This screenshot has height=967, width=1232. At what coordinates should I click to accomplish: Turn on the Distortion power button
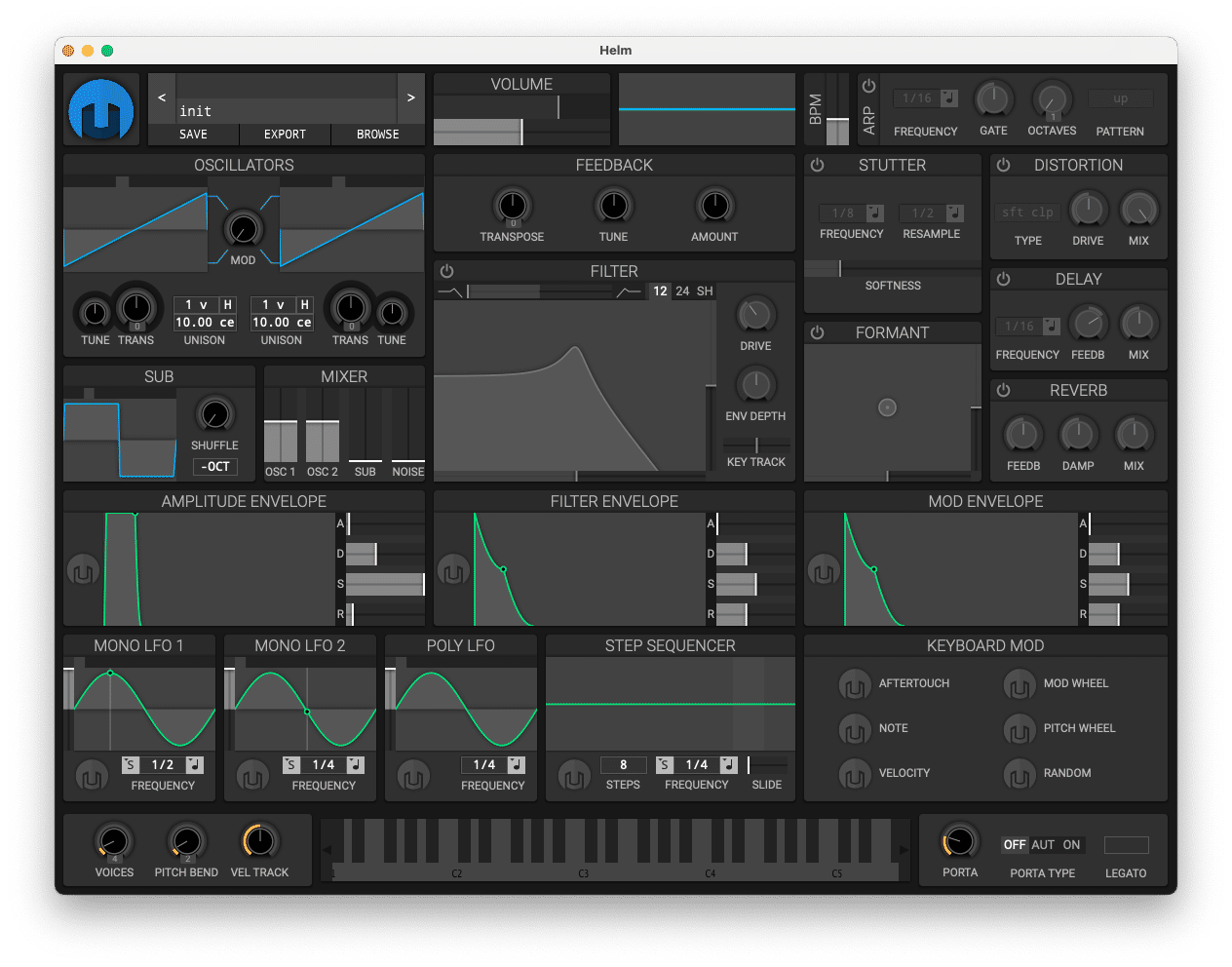pyautogui.click(x=1004, y=166)
